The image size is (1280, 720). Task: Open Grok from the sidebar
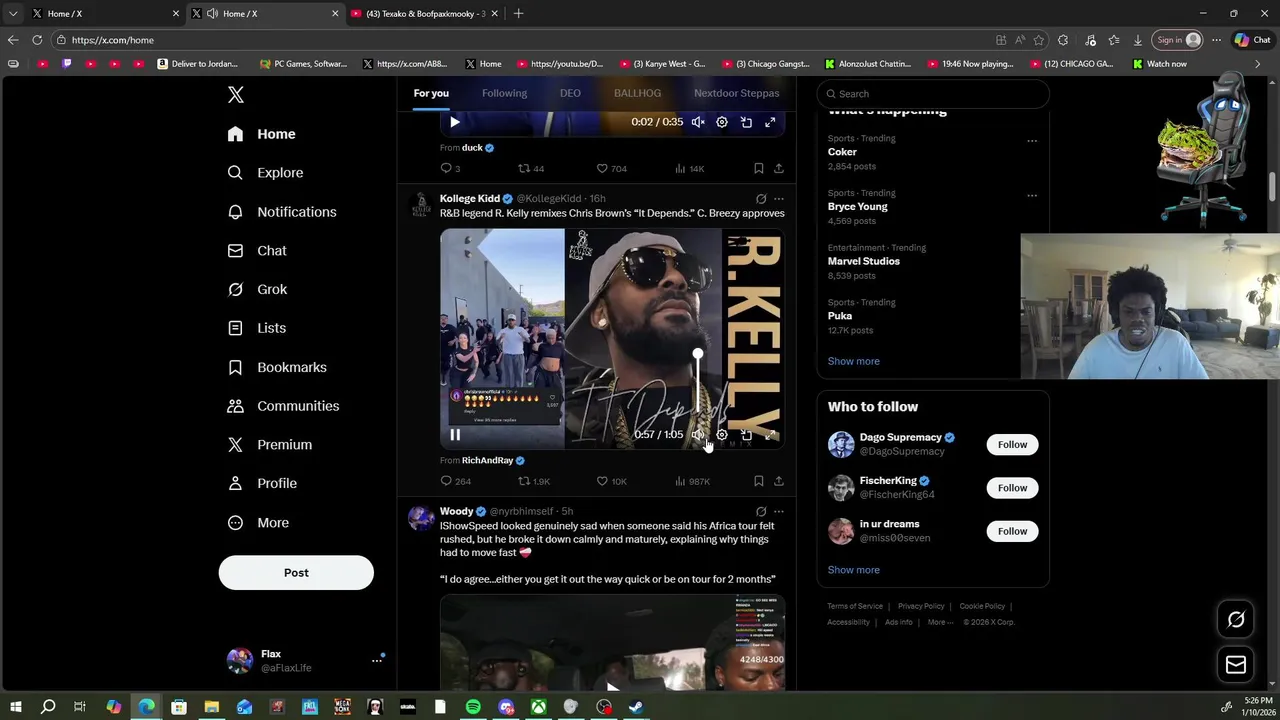coord(257,289)
